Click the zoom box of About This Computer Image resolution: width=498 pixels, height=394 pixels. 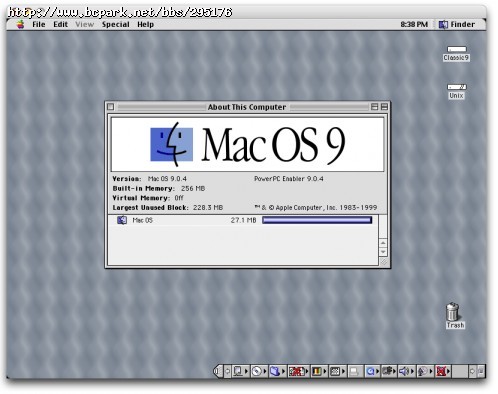(374, 107)
